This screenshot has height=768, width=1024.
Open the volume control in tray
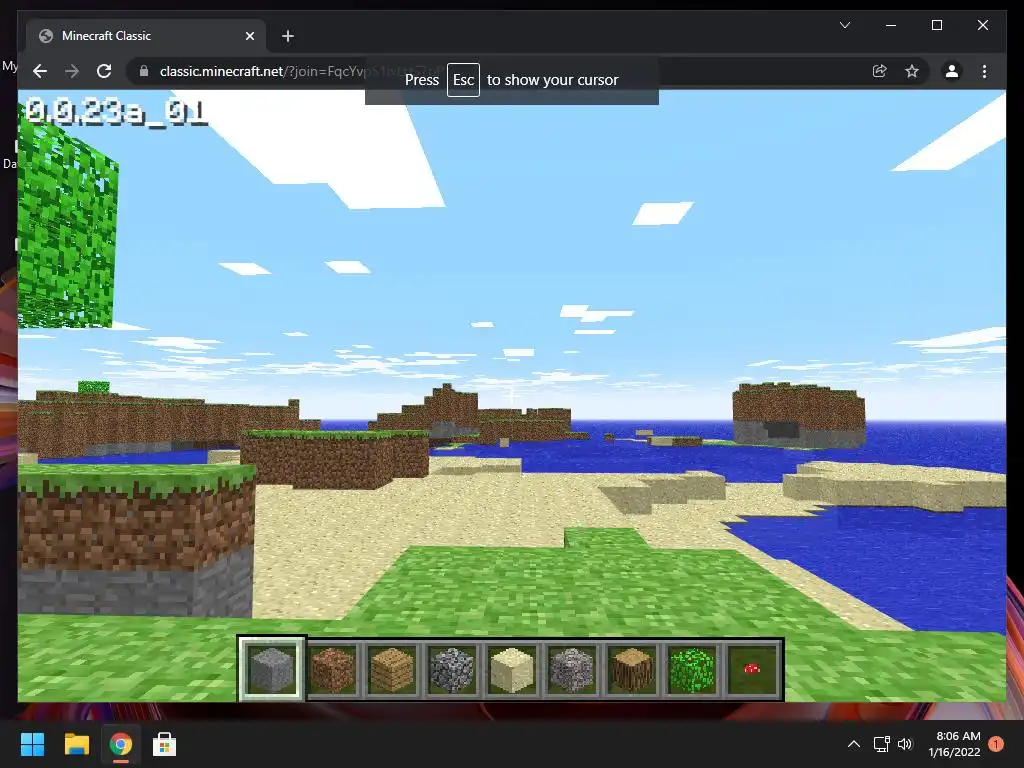click(904, 744)
